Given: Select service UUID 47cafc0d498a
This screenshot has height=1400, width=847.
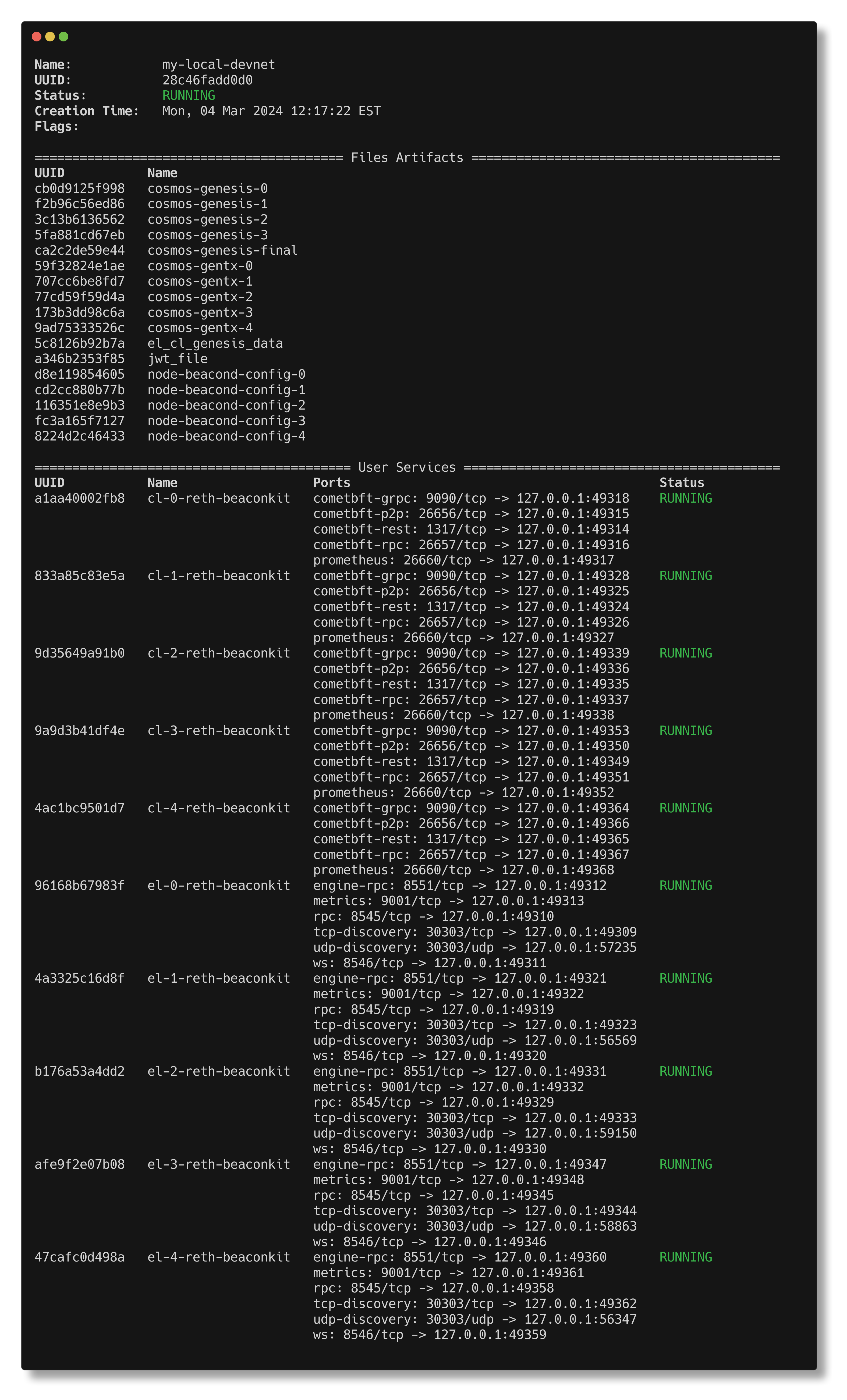Looking at the screenshot, I should [80, 1257].
